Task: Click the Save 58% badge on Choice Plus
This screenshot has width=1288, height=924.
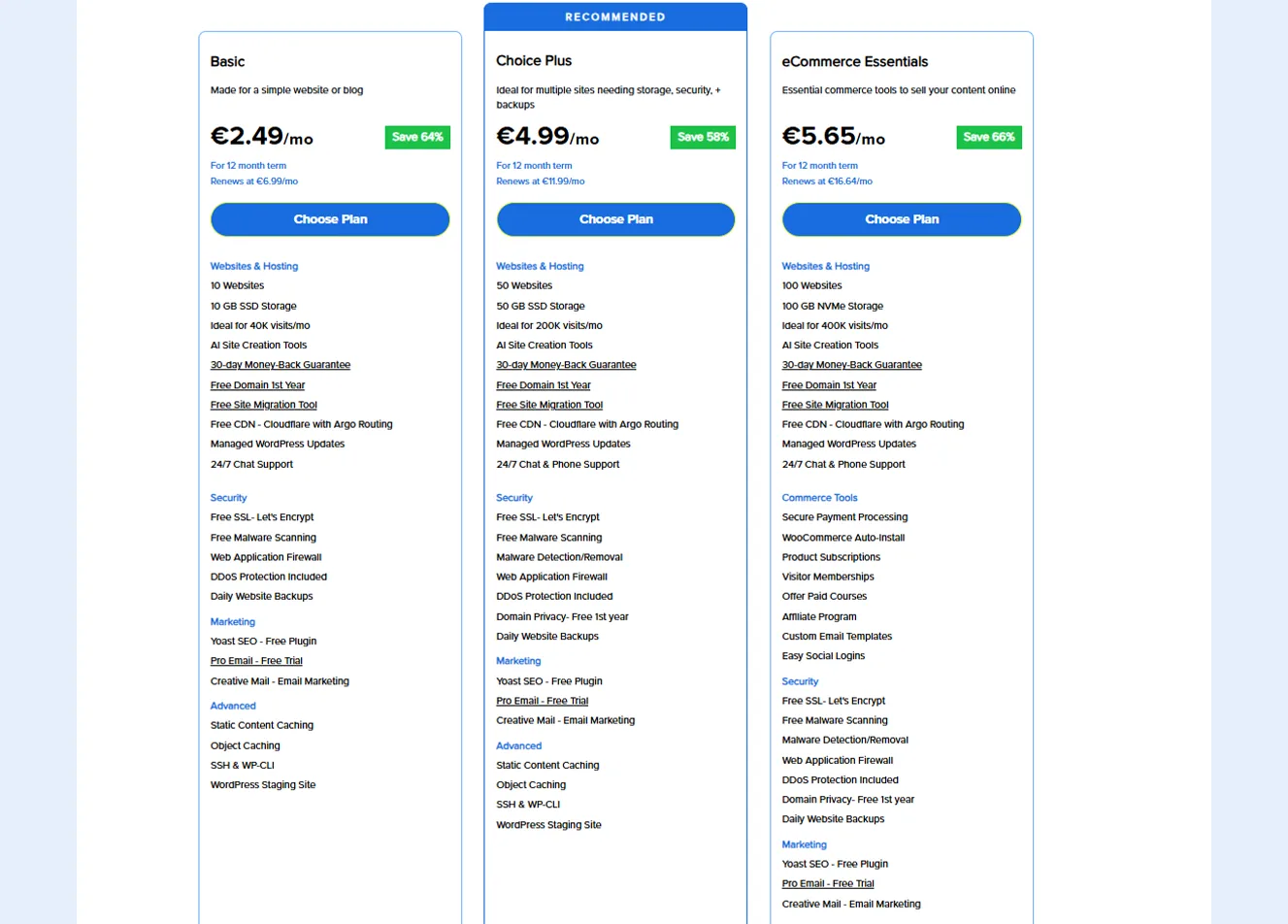Action: coord(703,137)
